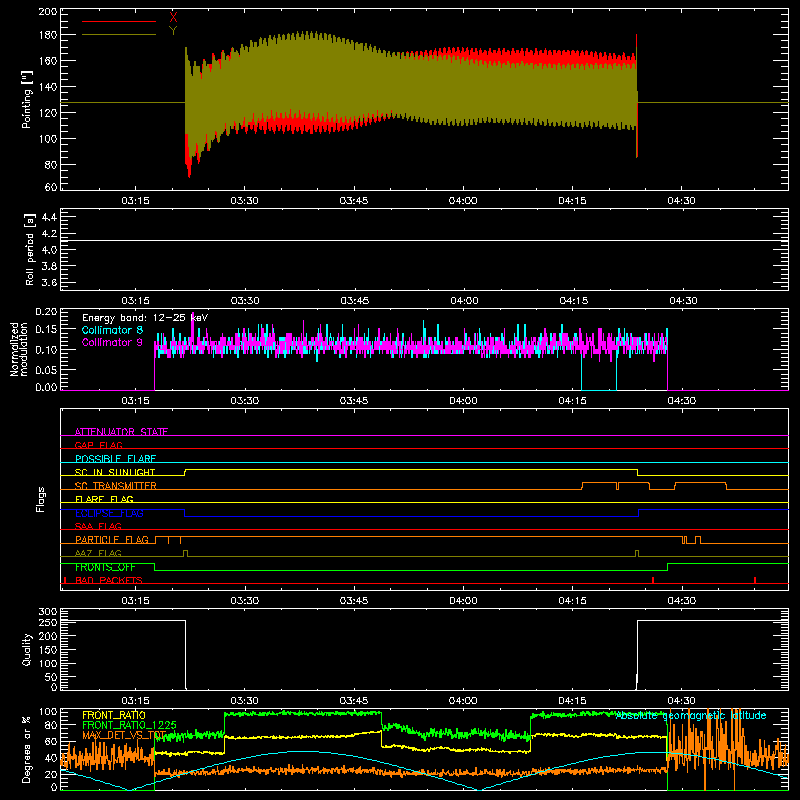Screen dimensions: 800x800
Task: Click the SC_TRANSMITTER flag label
Action: [116, 486]
